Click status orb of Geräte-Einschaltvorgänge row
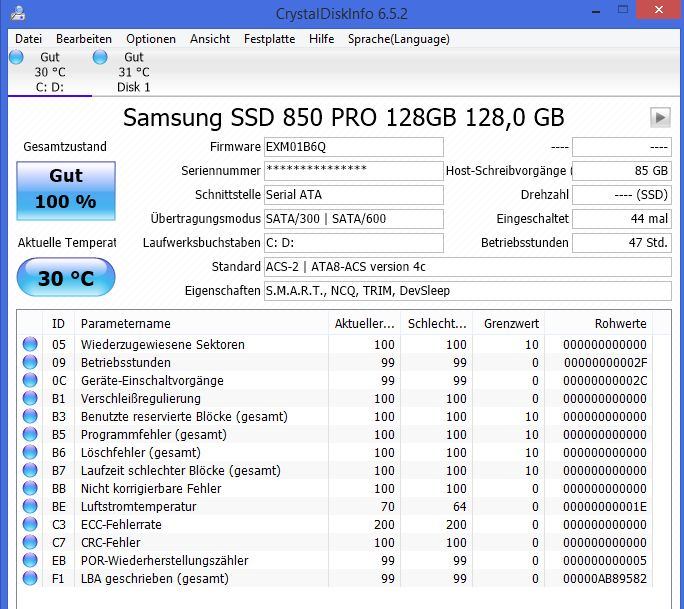This screenshot has height=609, width=684. [30, 380]
